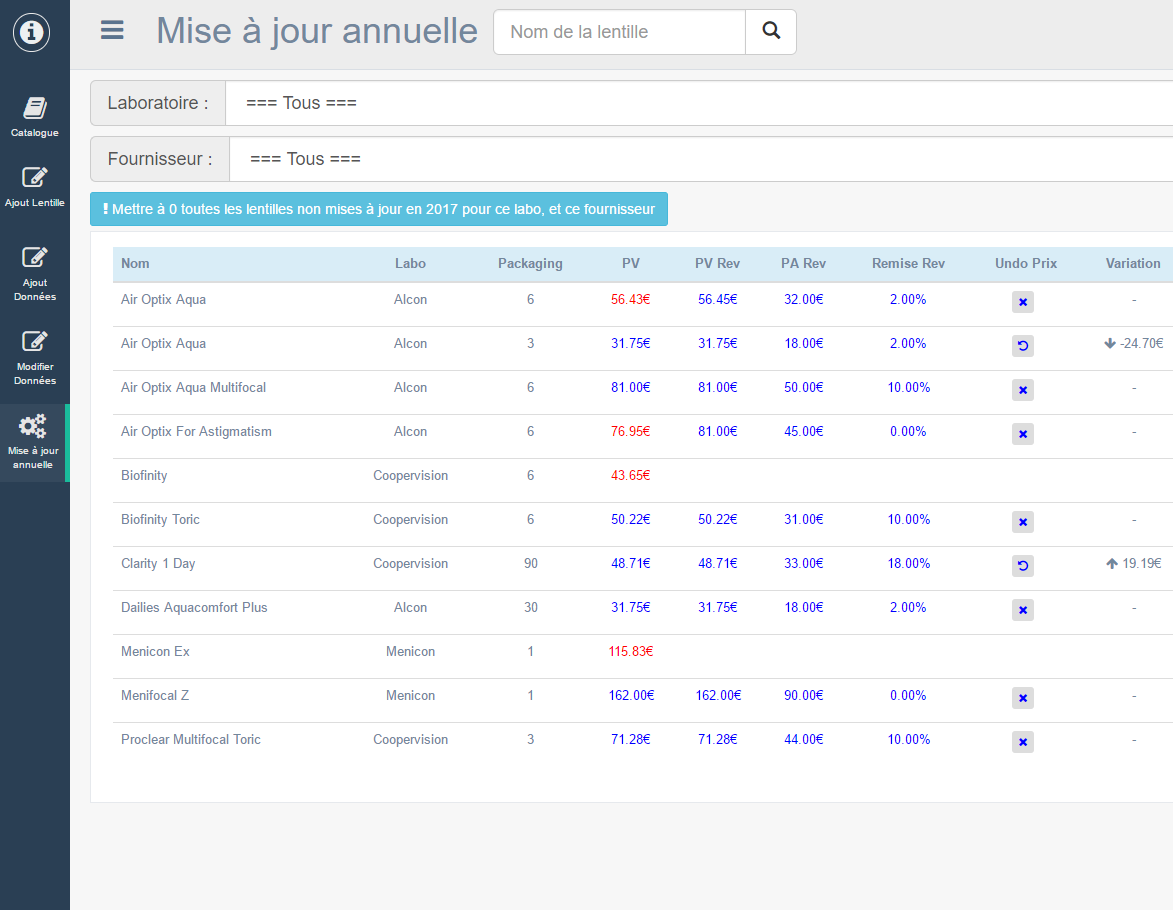Click the Nom de la lentille search field

click(x=619, y=32)
